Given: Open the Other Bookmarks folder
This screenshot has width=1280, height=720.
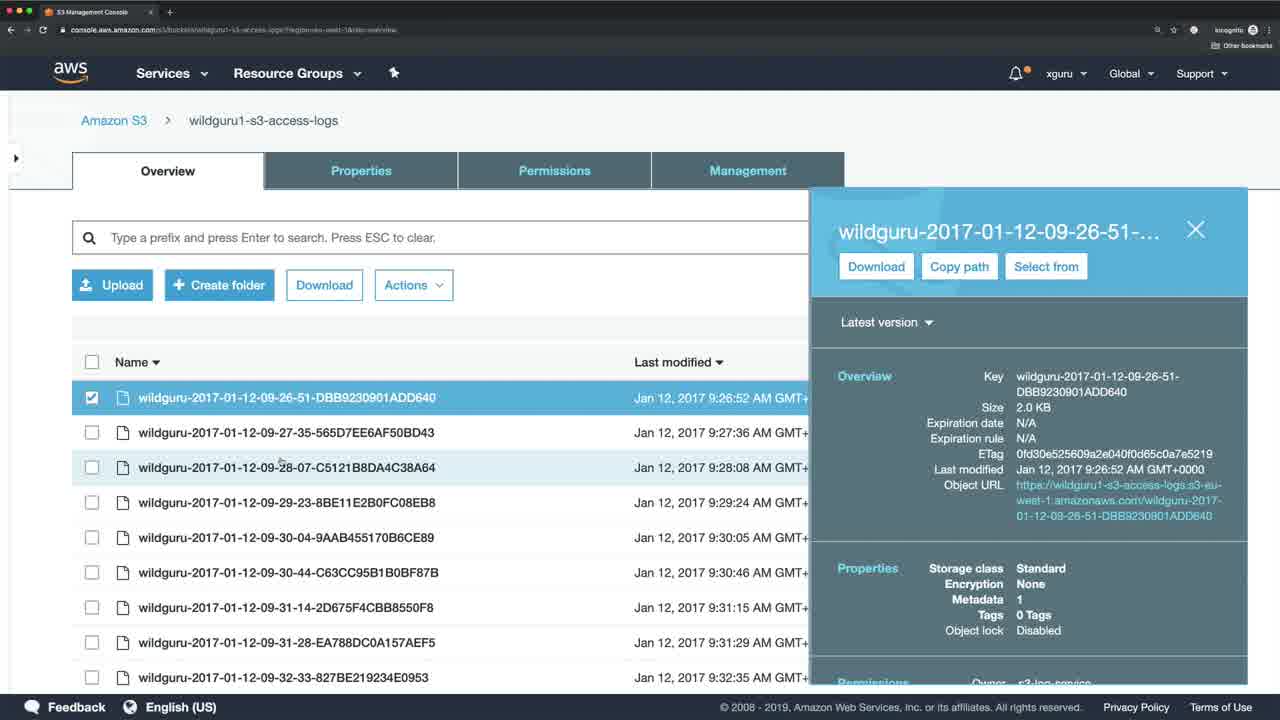Looking at the screenshot, I should (1242, 46).
